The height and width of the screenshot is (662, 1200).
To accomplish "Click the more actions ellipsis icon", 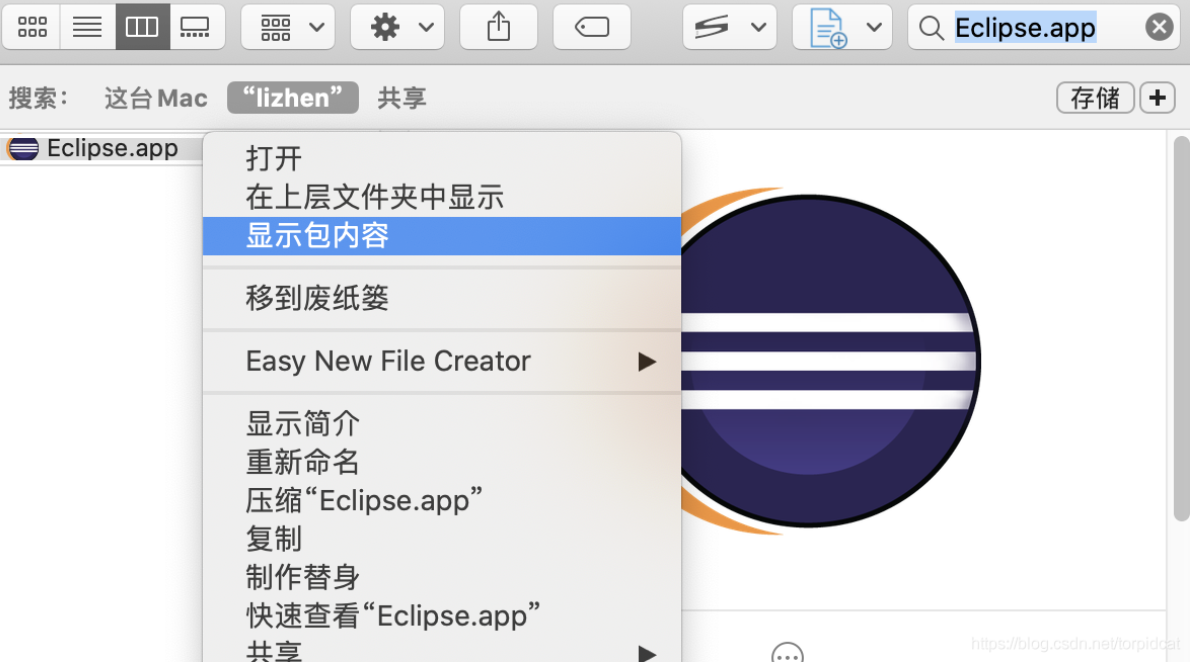I will point(788,655).
